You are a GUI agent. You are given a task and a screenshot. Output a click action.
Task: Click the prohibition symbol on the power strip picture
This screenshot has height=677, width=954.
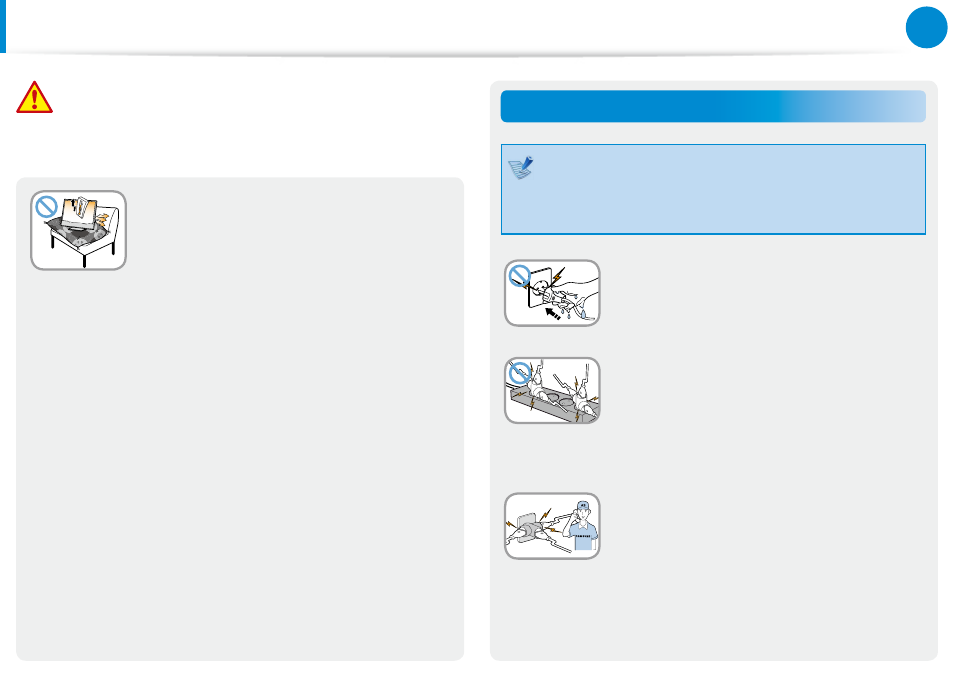pos(520,373)
